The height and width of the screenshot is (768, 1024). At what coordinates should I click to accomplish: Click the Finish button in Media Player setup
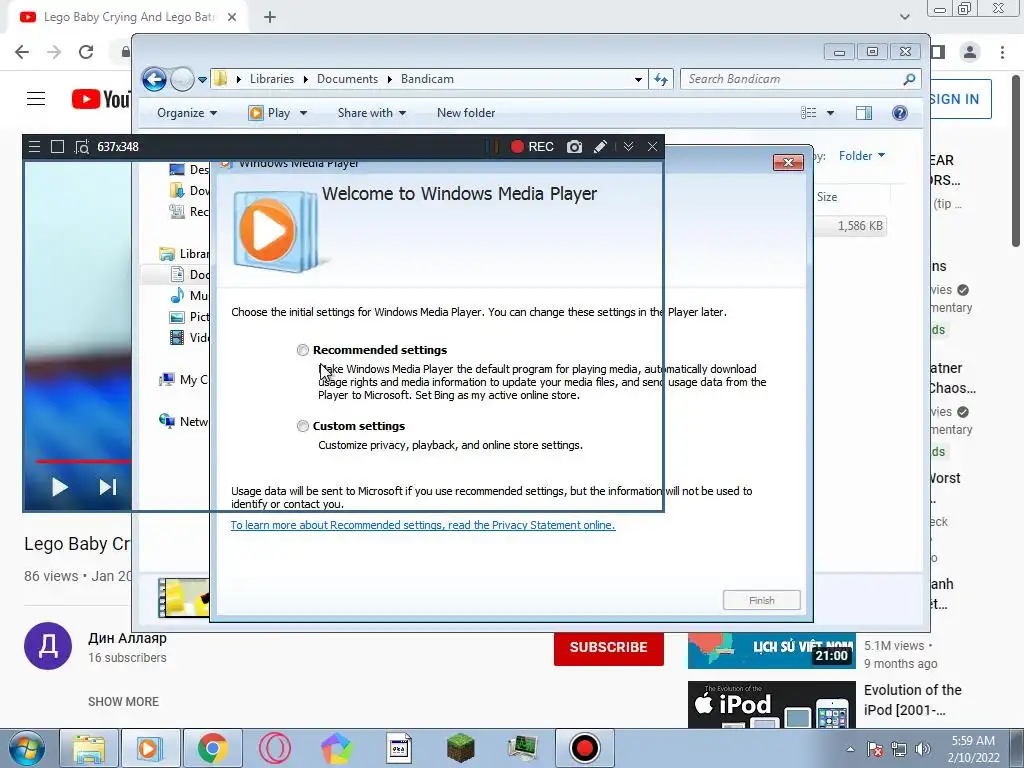click(761, 600)
